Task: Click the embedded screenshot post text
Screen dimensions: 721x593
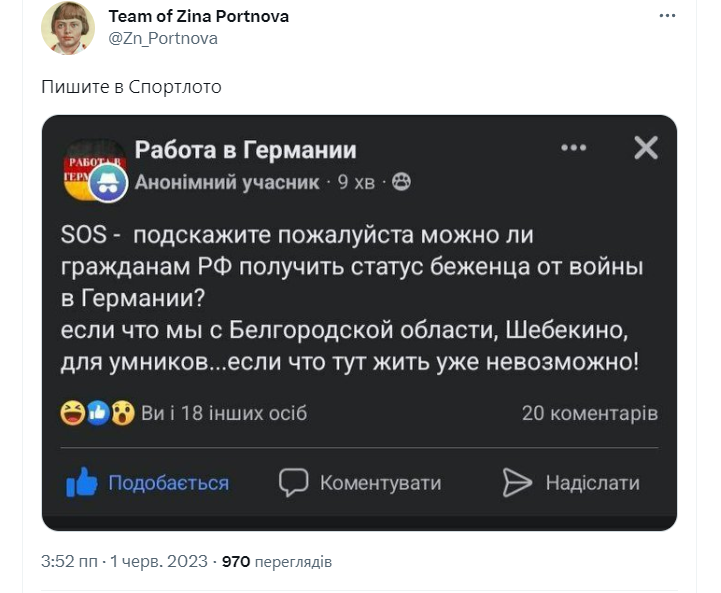Action: 352,298
